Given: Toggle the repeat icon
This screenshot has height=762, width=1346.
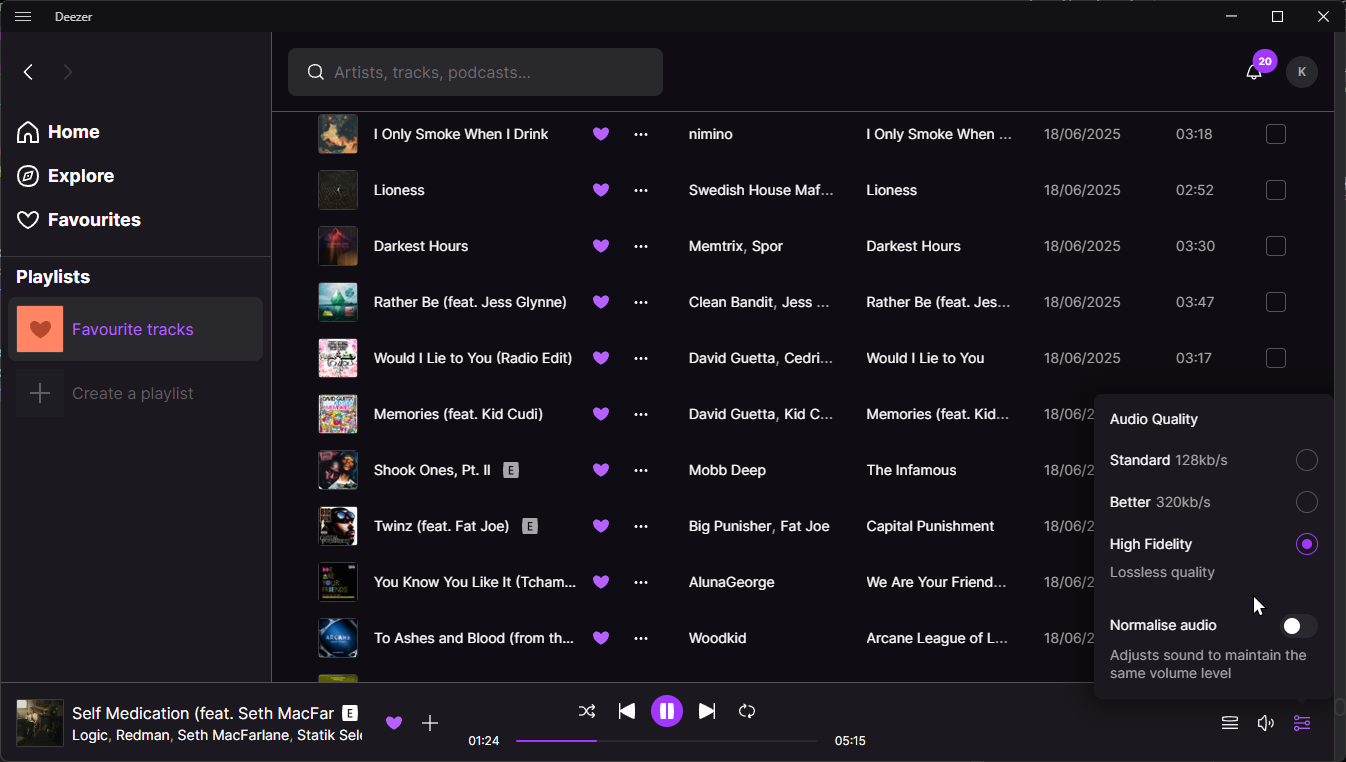Looking at the screenshot, I should [747, 711].
